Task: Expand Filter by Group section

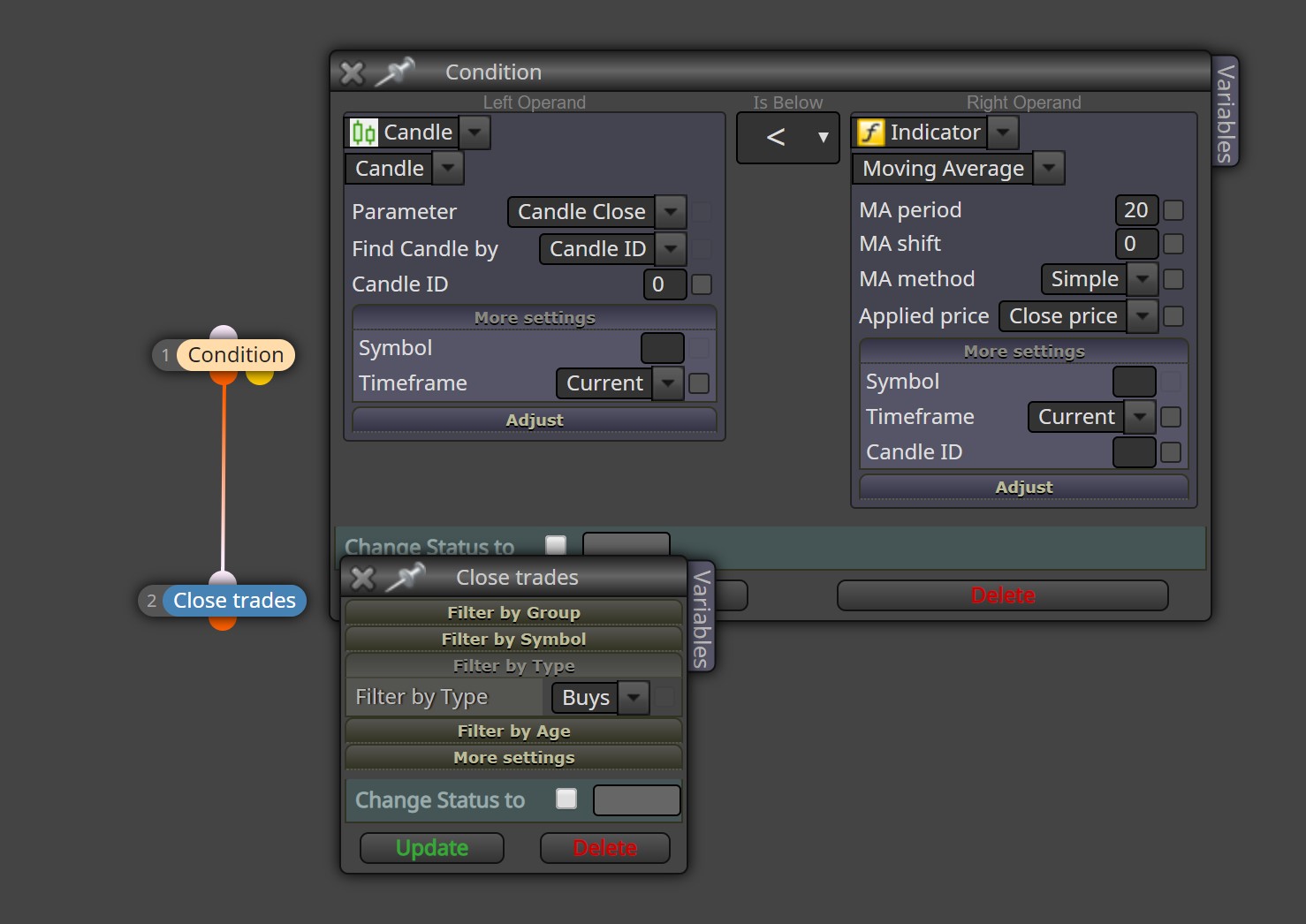Action: pos(514,612)
